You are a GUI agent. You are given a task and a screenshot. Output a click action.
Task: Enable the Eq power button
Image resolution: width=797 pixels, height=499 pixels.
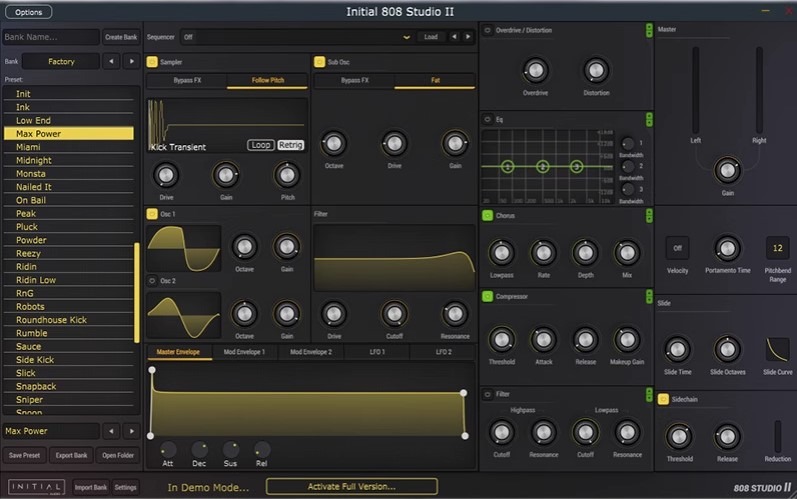click(x=487, y=119)
